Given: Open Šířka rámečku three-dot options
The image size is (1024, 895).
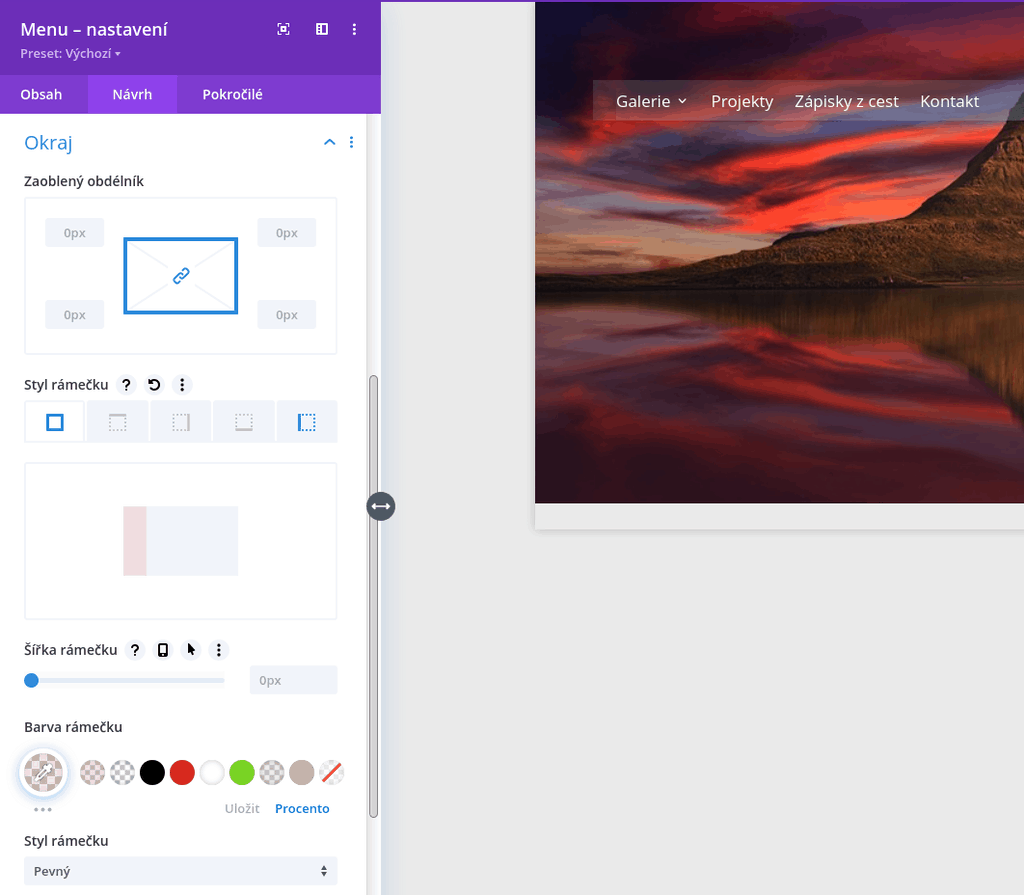Looking at the screenshot, I should (x=219, y=649).
